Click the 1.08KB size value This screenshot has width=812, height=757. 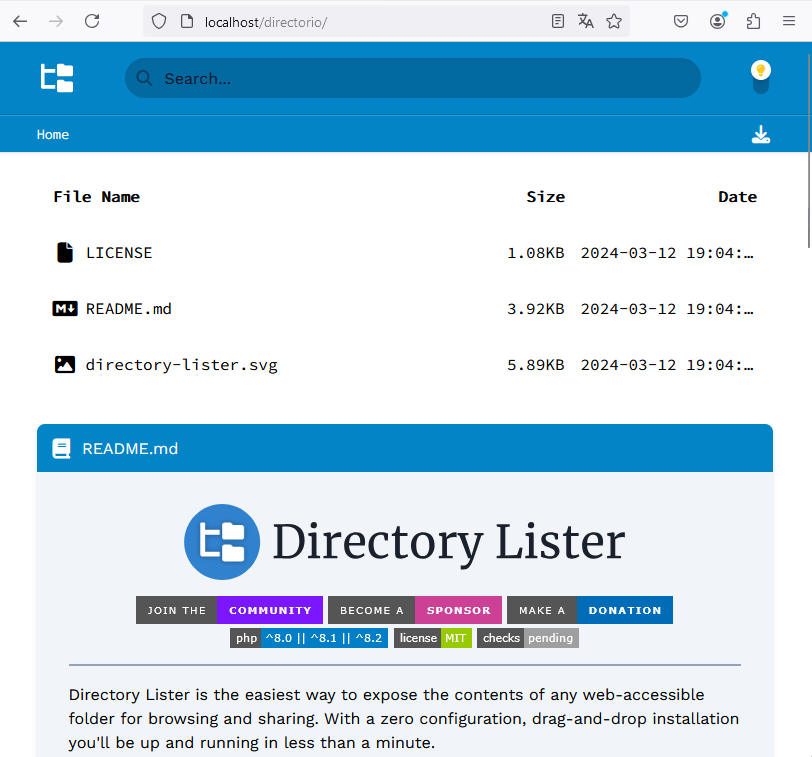coord(535,253)
